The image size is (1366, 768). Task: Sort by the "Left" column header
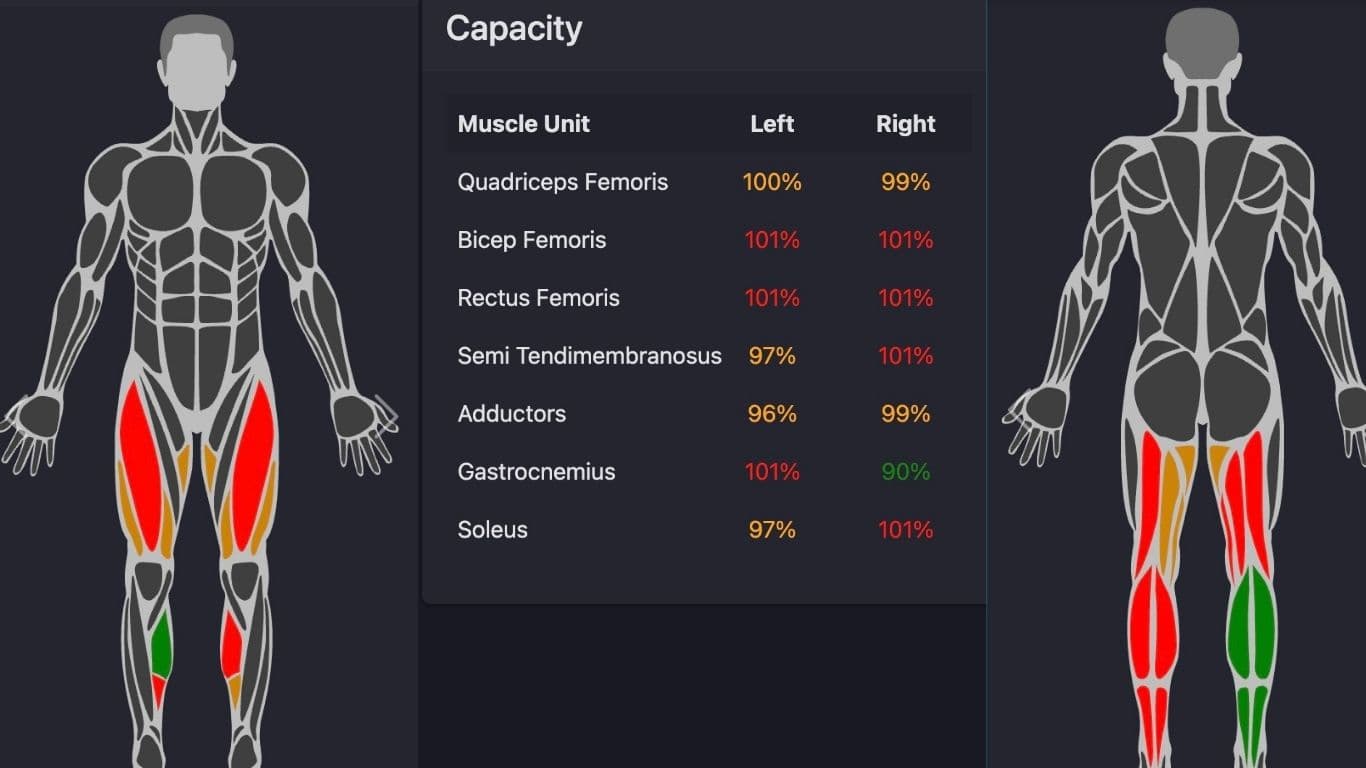(772, 124)
